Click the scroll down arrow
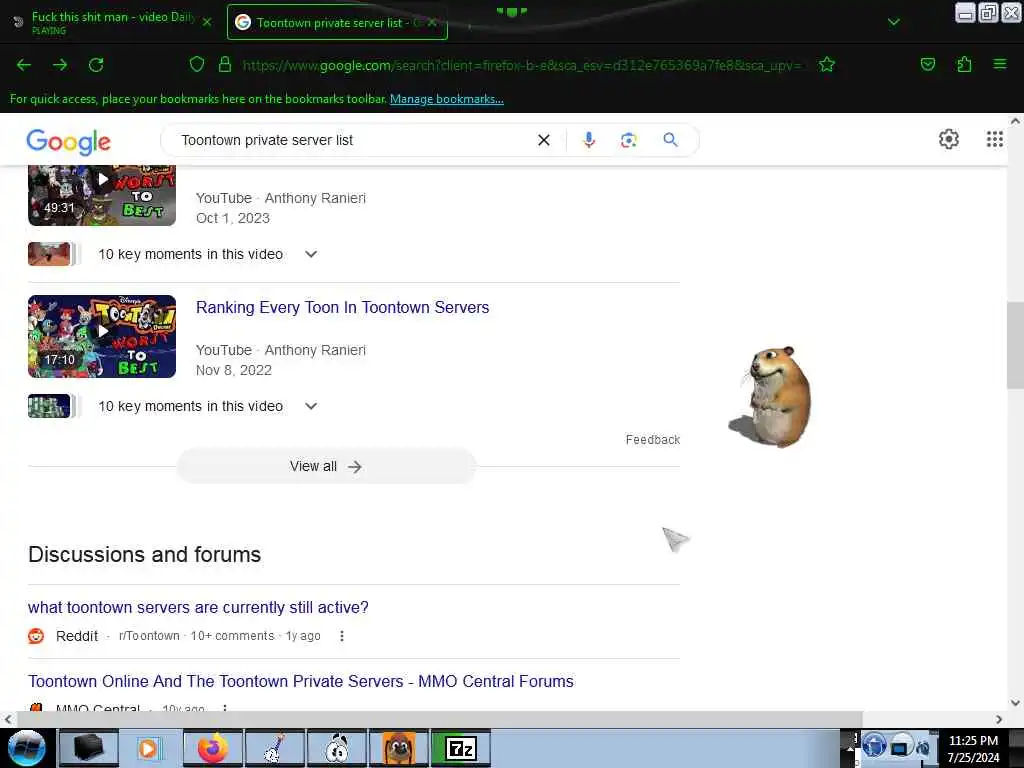The height and width of the screenshot is (768, 1024). (1015, 704)
